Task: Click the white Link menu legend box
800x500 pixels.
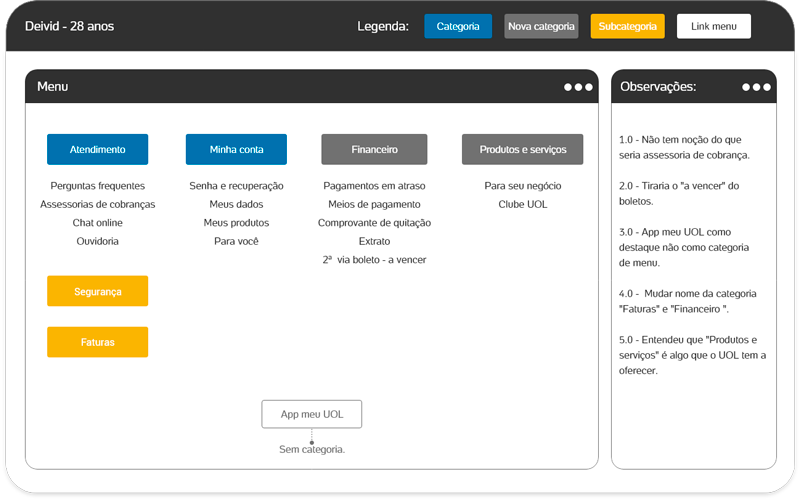Action: point(713,26)
